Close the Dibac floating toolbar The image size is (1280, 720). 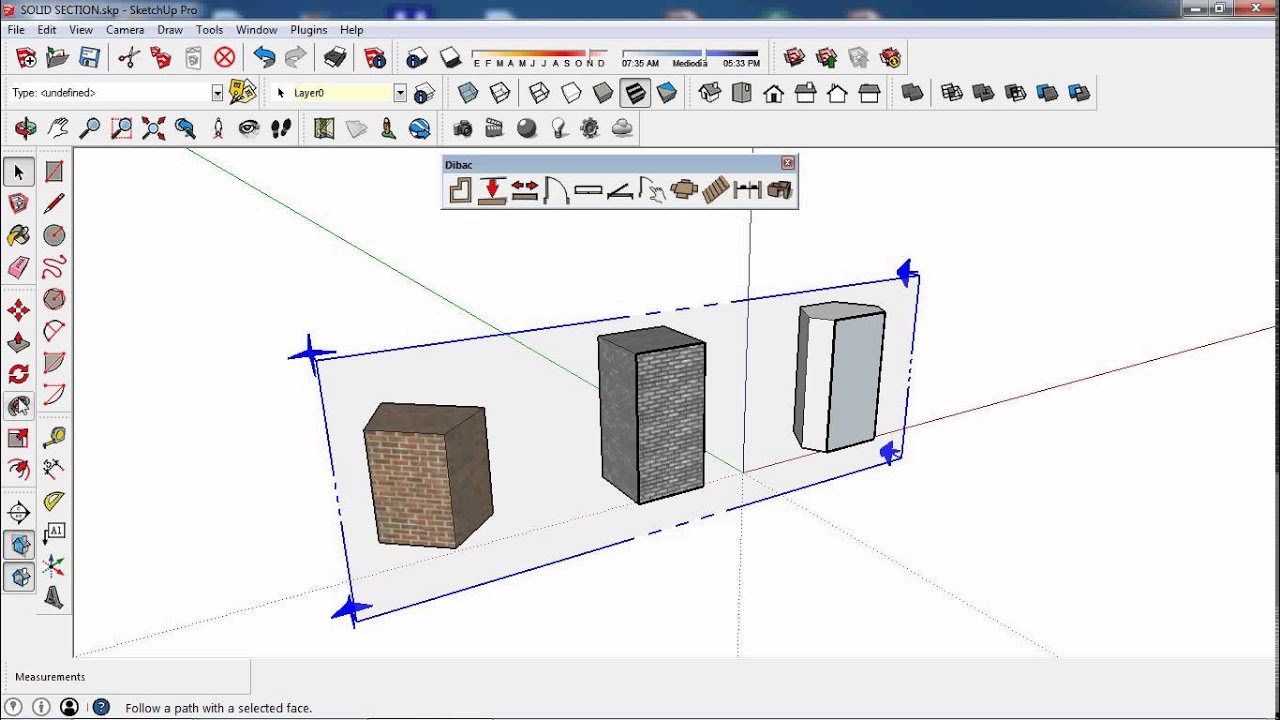coord(788,163)
